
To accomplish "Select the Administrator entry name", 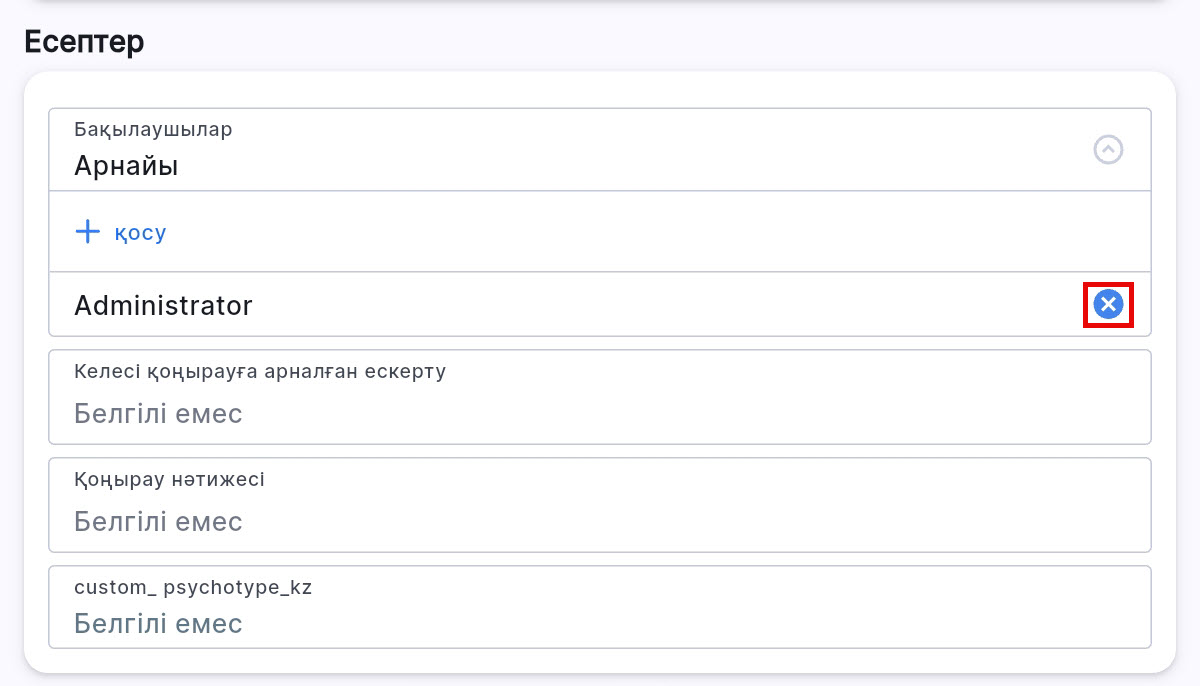I will tap(163, 305).
